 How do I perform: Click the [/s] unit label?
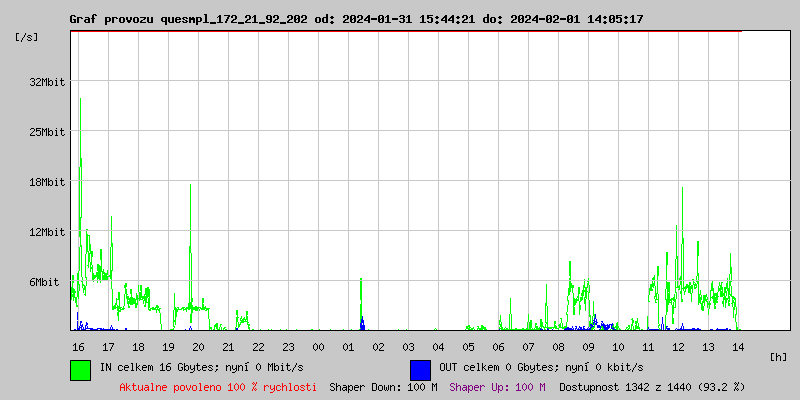[28, 37]
